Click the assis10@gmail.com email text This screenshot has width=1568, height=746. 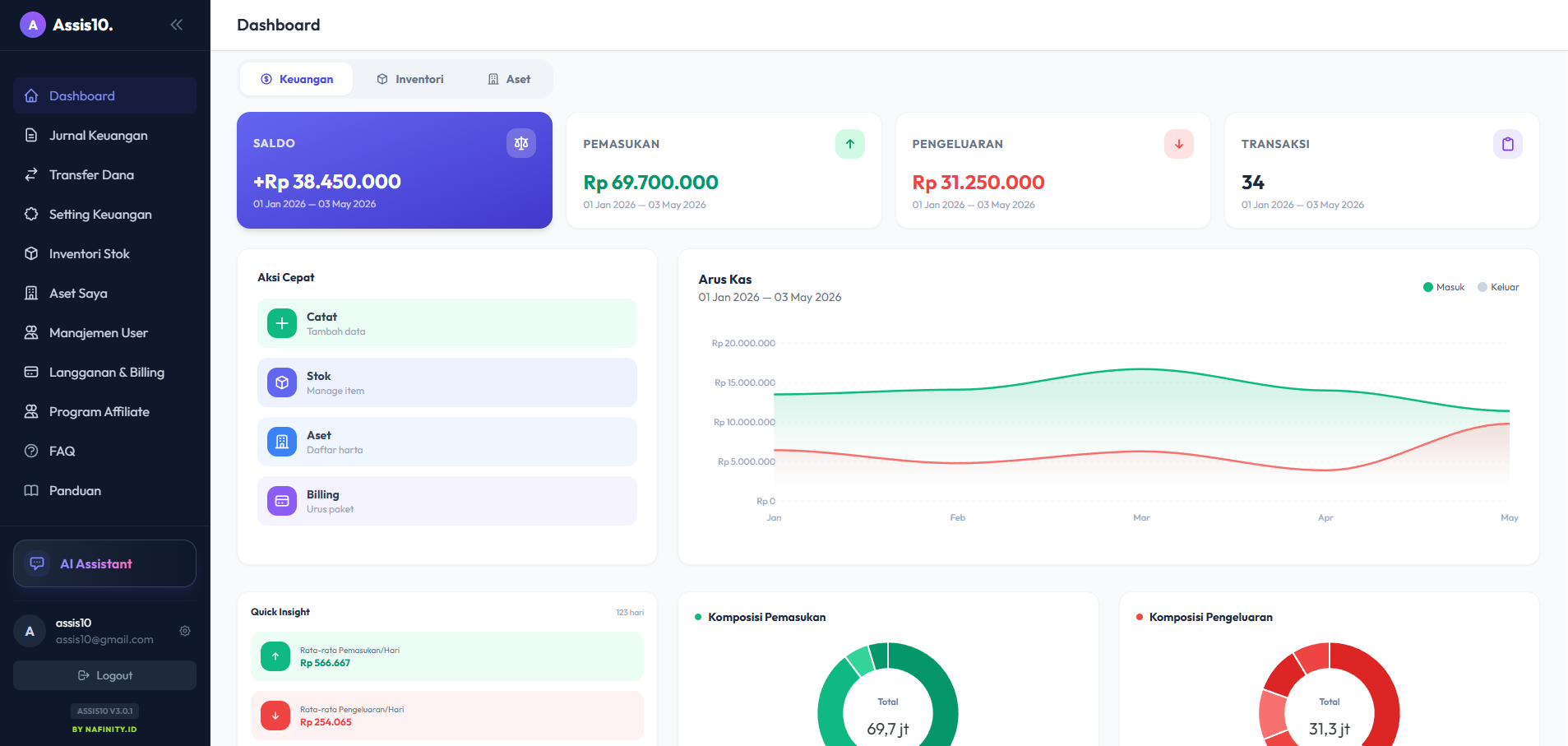coord(104,639)
